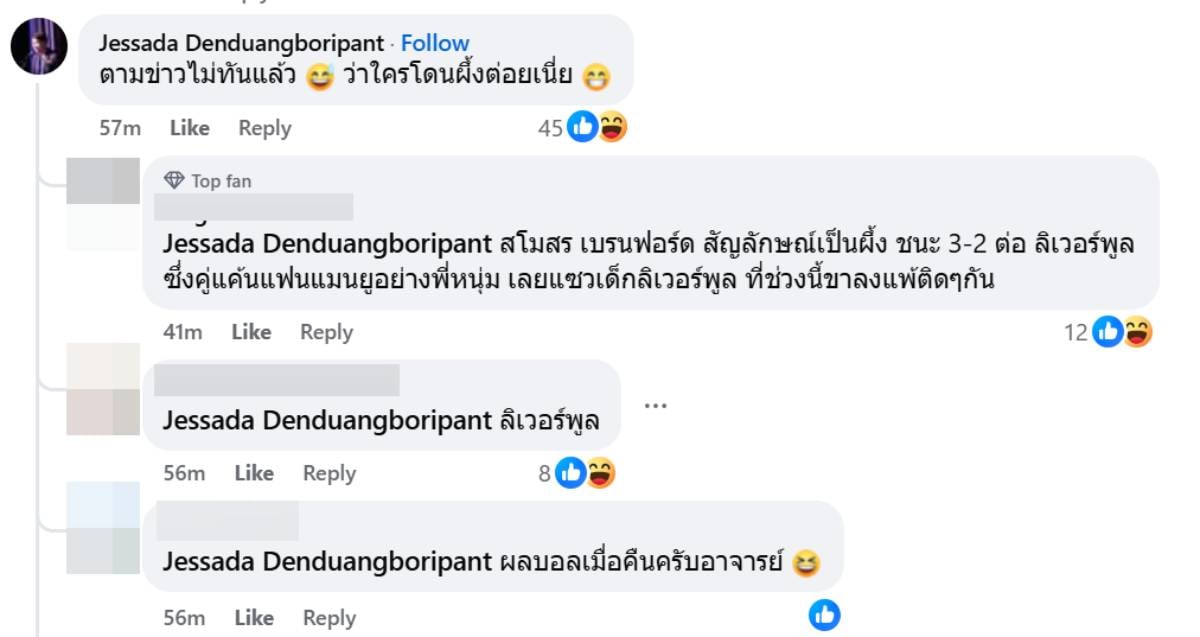
Task: Click the like reaction icon beside count 12
Action: pyautogui.click(x=1108, y=331)
